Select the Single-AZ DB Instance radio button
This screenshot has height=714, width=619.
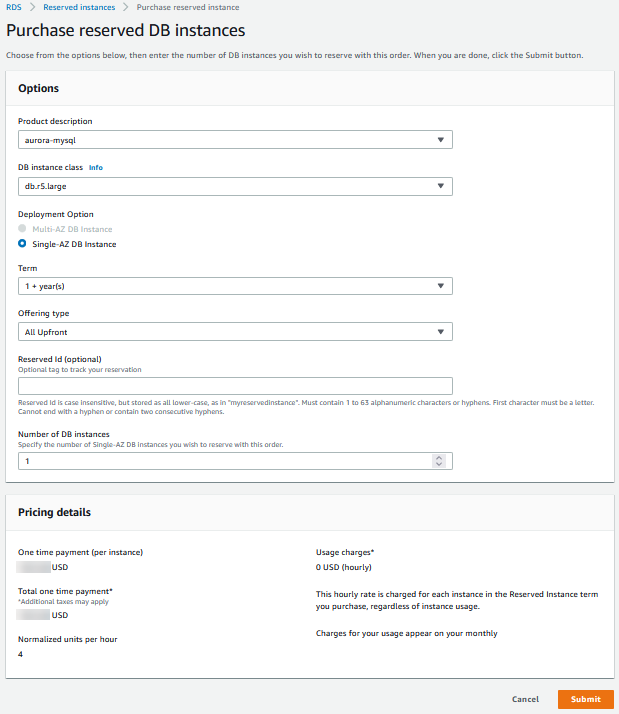(x=22, y=244)
